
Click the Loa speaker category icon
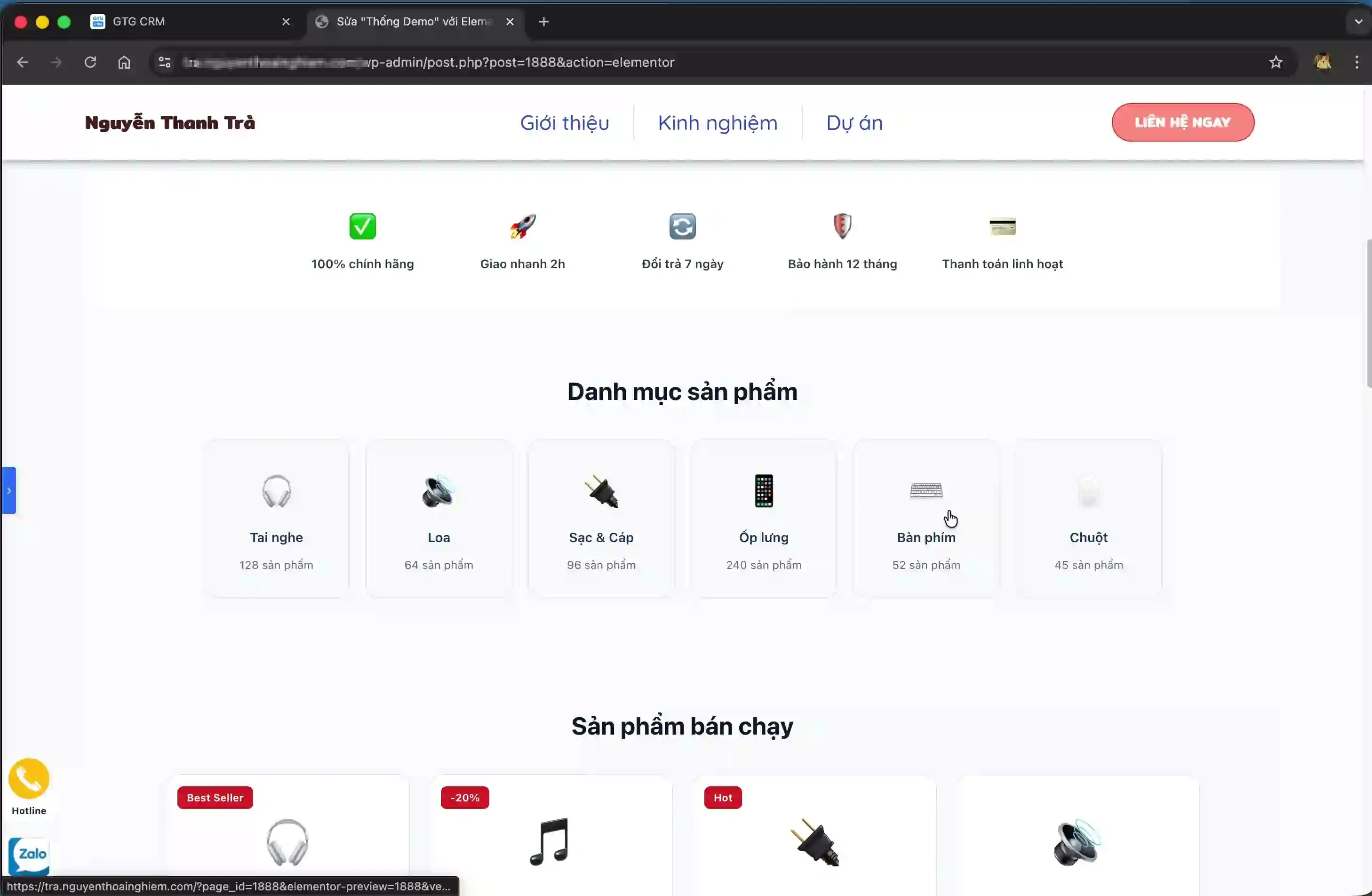[x=439, y=491]
